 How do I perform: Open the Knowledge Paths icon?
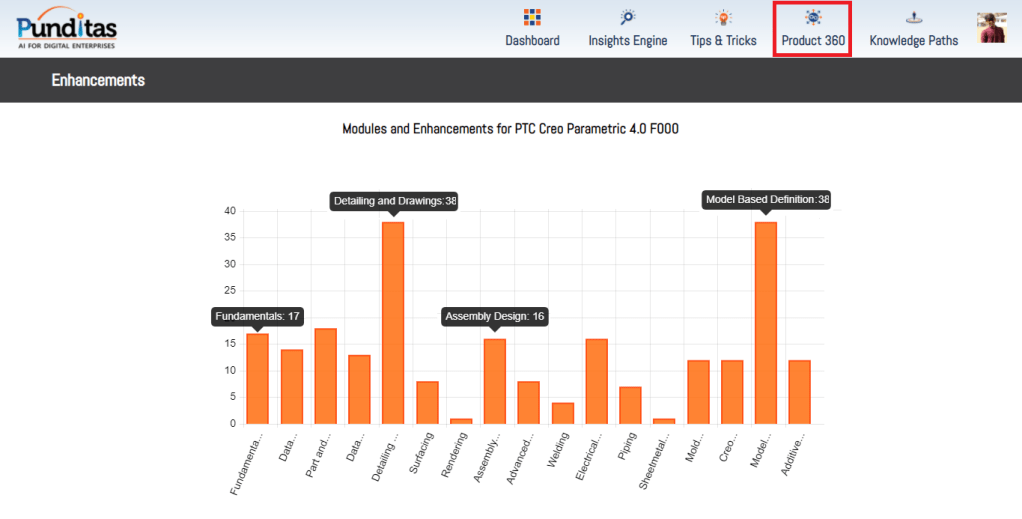[x=913, y=17]
